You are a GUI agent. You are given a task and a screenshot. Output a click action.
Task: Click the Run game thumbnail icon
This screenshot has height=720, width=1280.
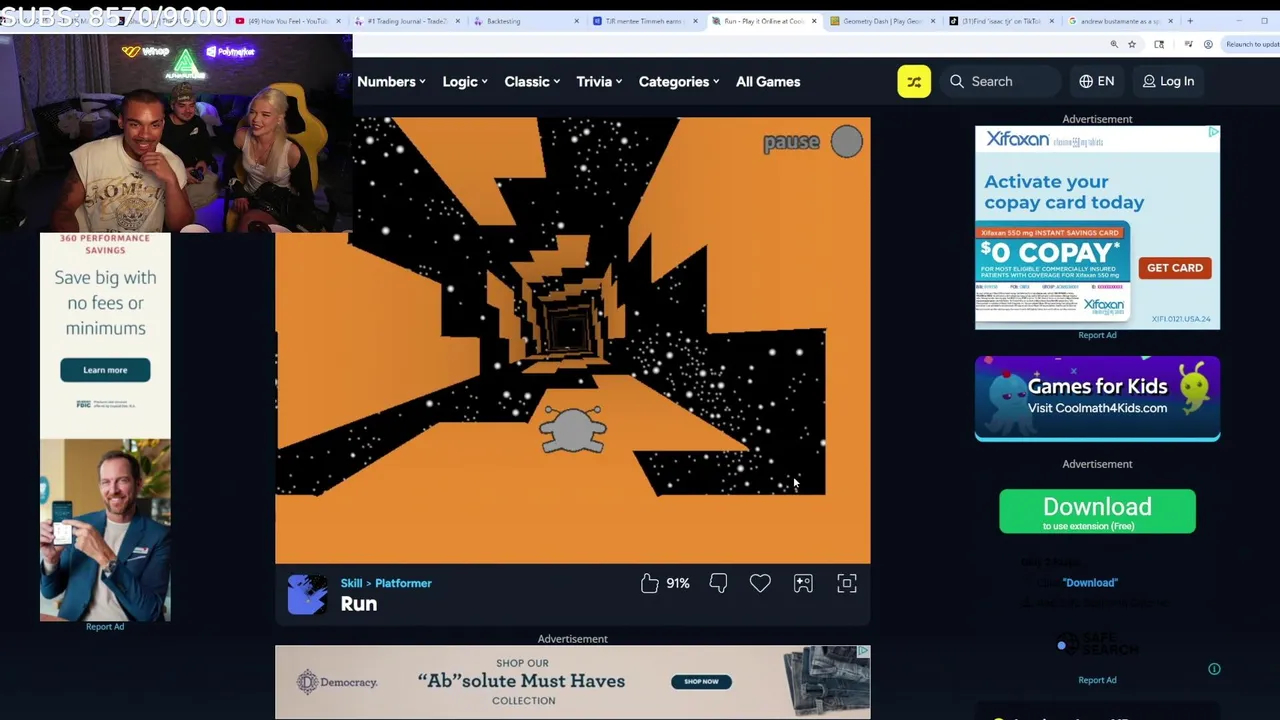[x=307, y=594]
